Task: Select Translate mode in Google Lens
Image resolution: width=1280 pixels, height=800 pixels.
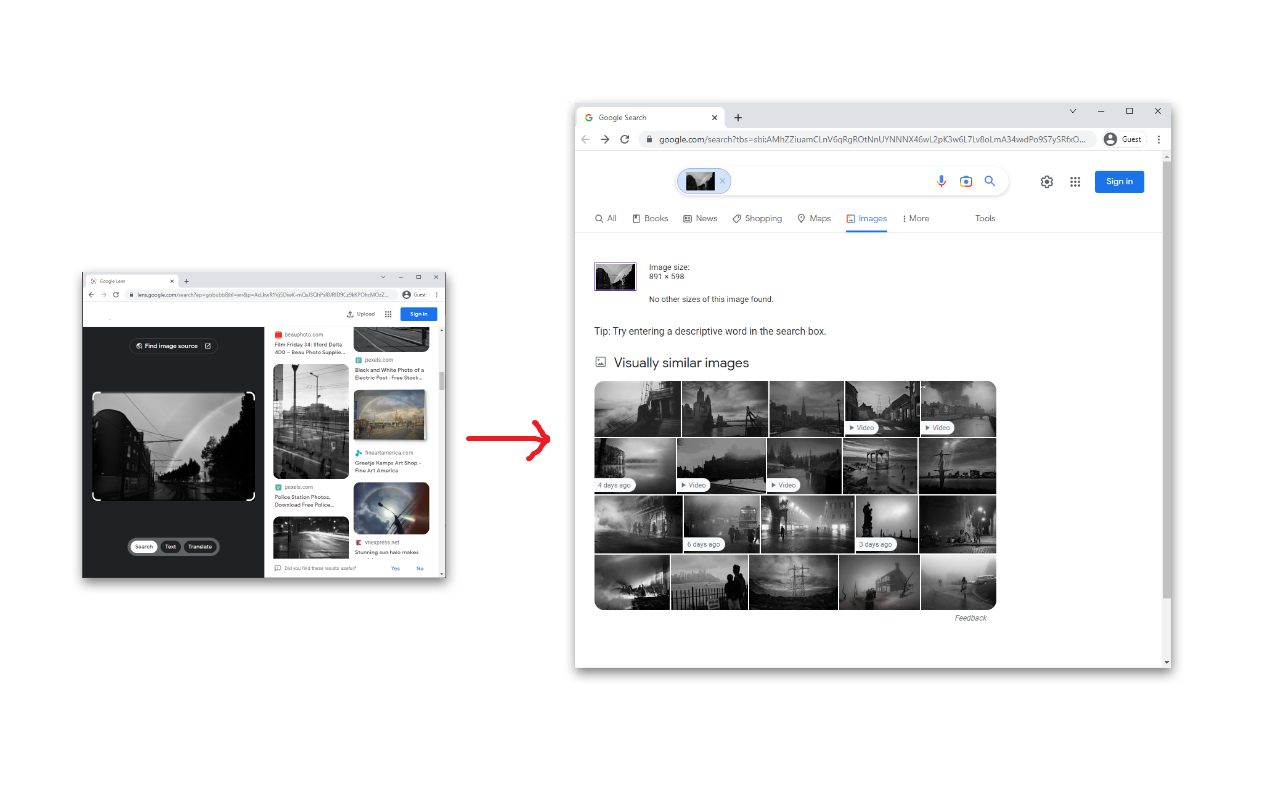Action: tap(200, 546)
